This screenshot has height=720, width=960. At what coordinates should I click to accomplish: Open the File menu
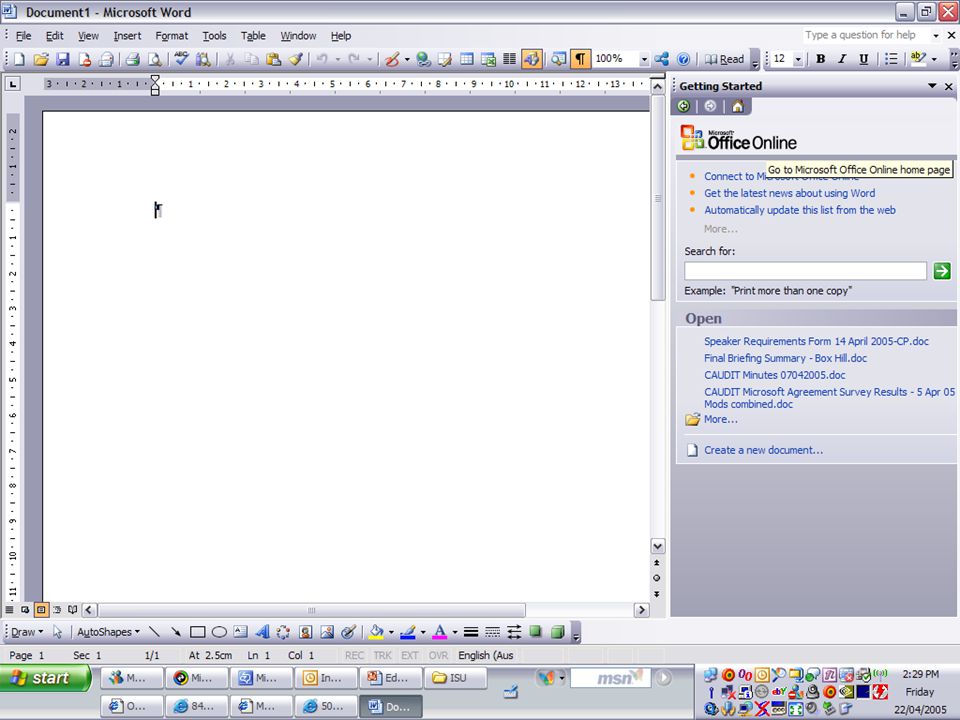23,36
